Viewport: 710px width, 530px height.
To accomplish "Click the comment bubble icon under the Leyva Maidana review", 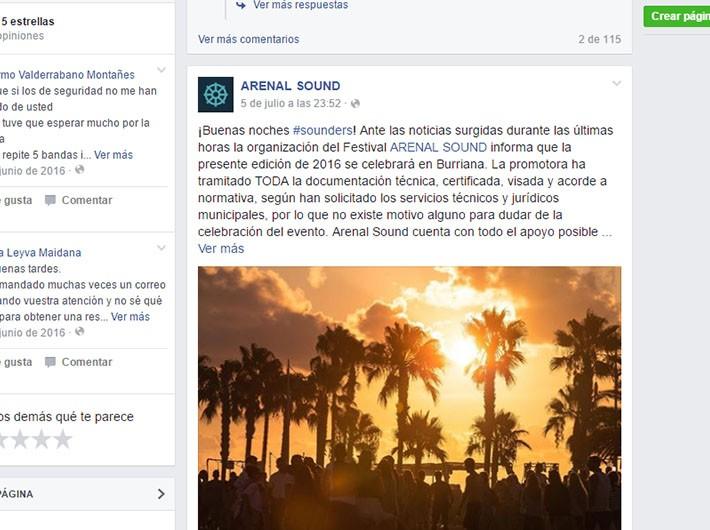I will tap(50, 362).
